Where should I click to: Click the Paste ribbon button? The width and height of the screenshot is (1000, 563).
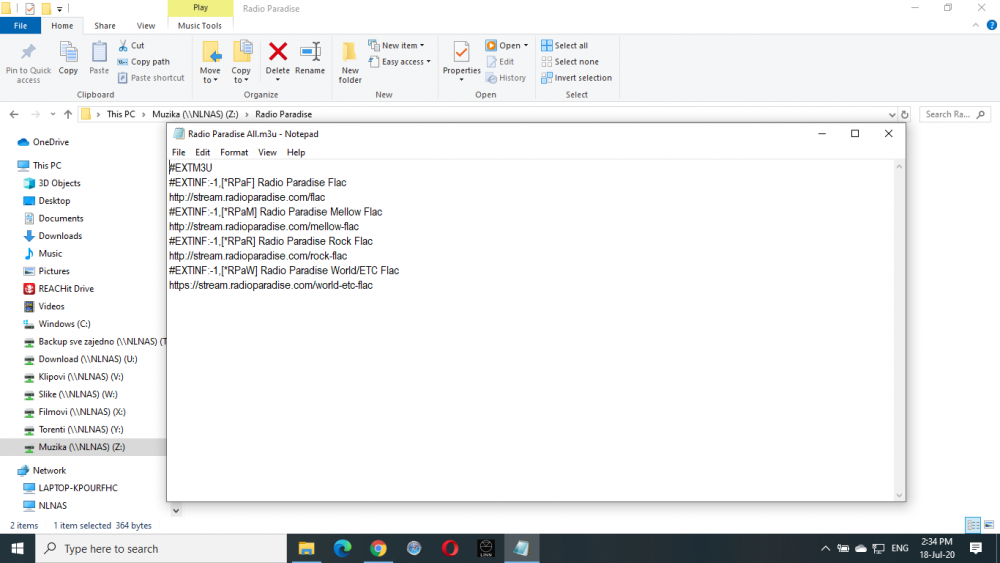pos(99,58)
